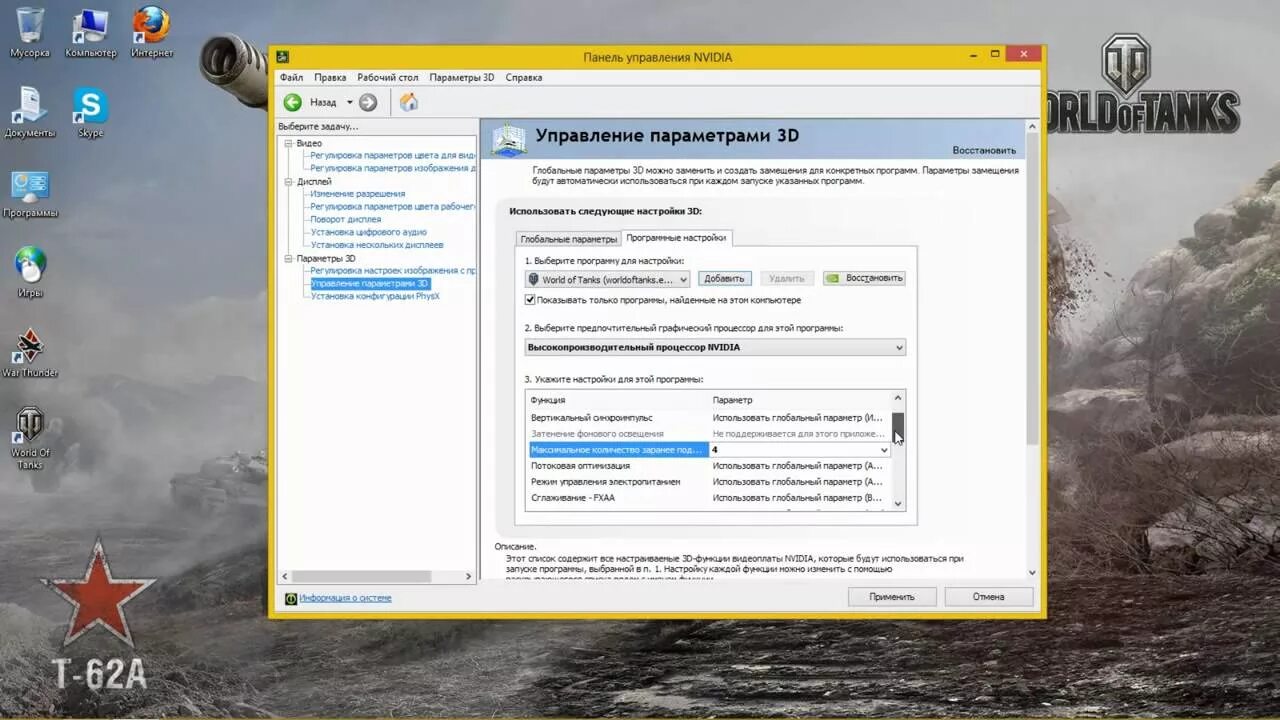Select Управление параметрами 3D tree item
1280x720 pixels.
(369, 283)
